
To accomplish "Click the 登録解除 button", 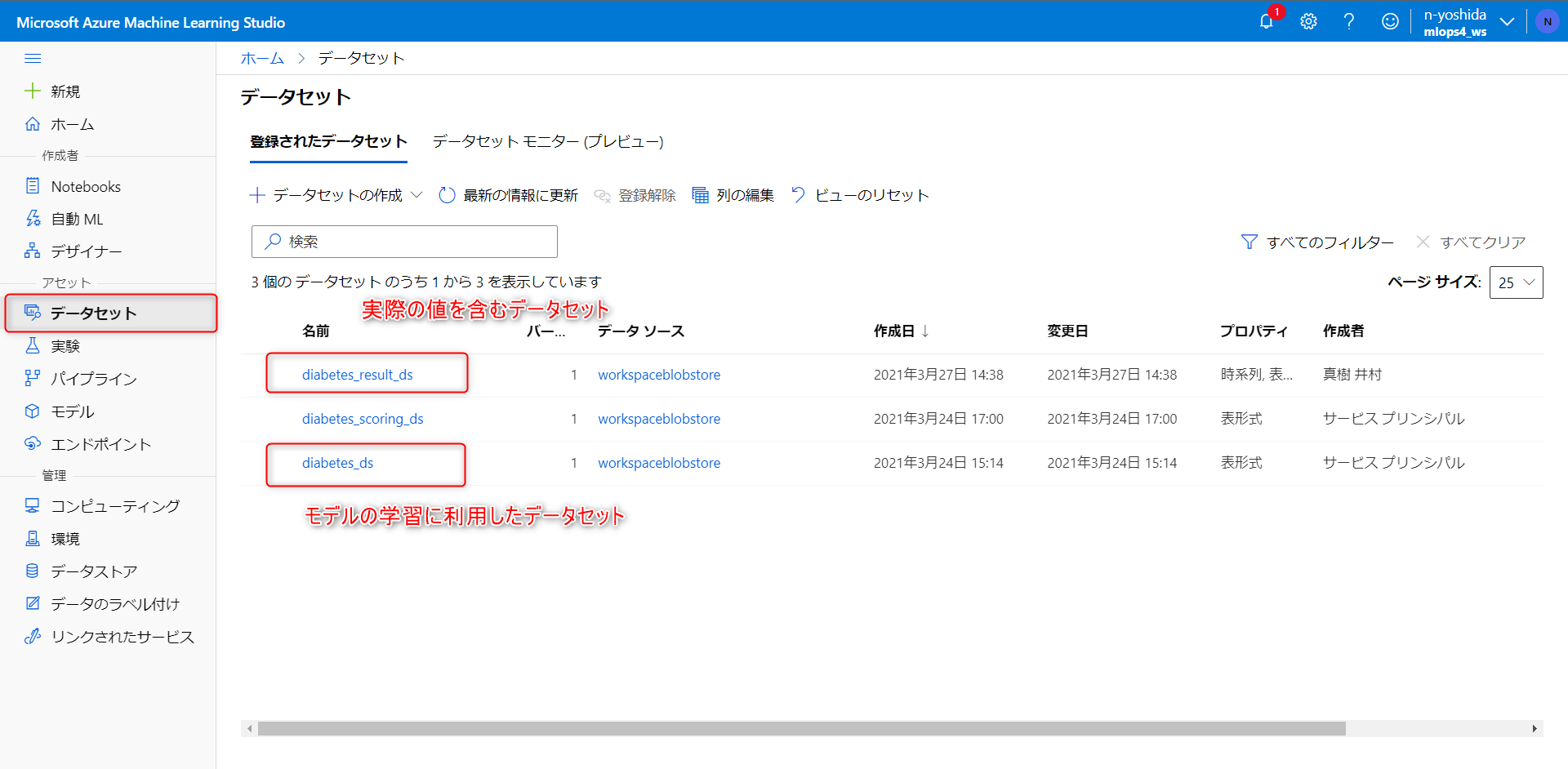I will [635, 195].
